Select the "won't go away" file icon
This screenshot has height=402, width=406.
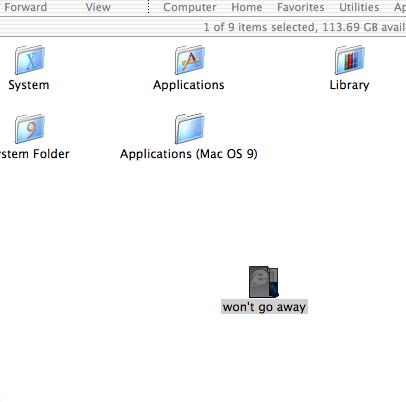pyautogui.click(x=264, y=282)
